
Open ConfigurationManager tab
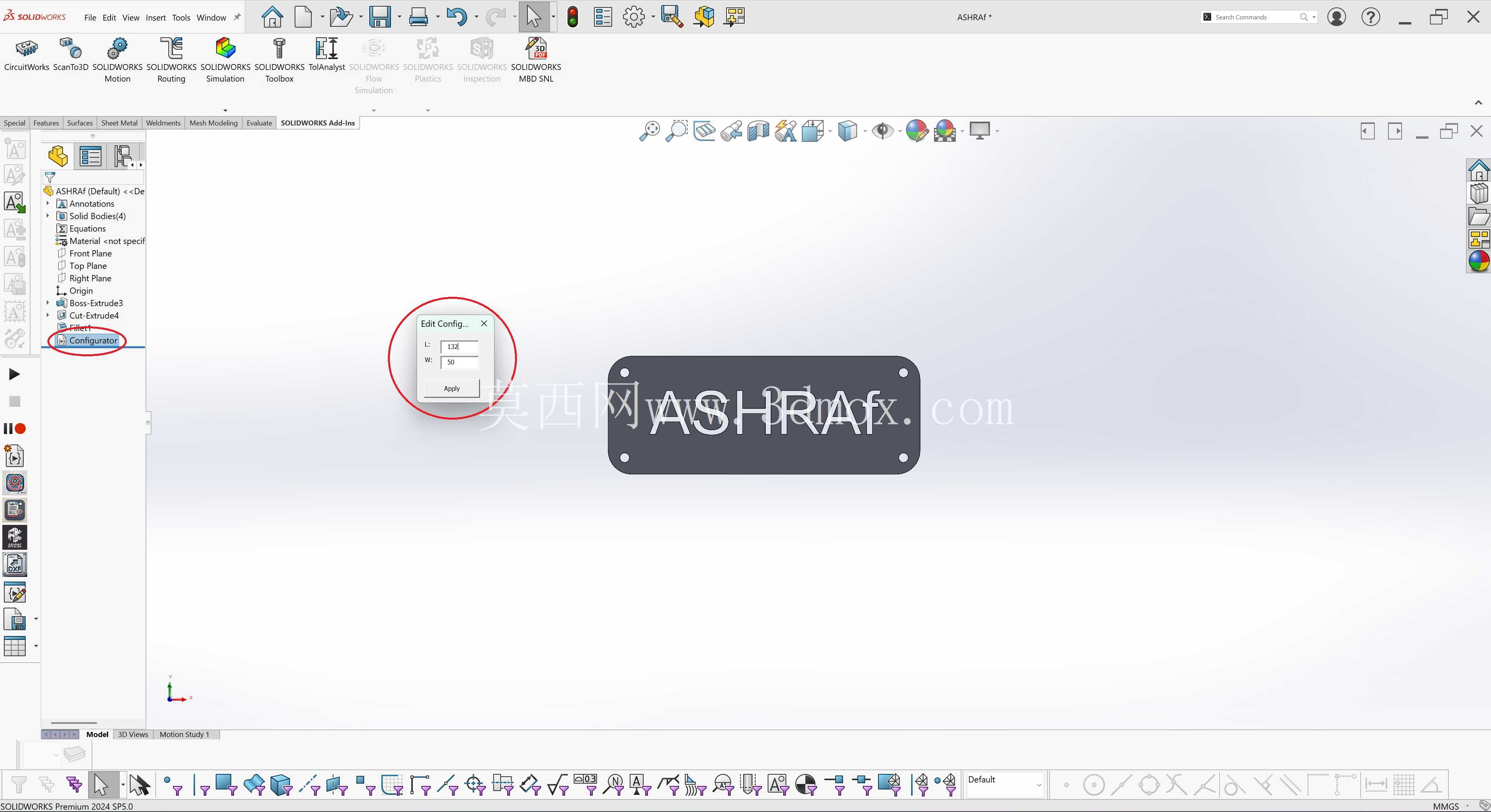(x=122, y=156)
